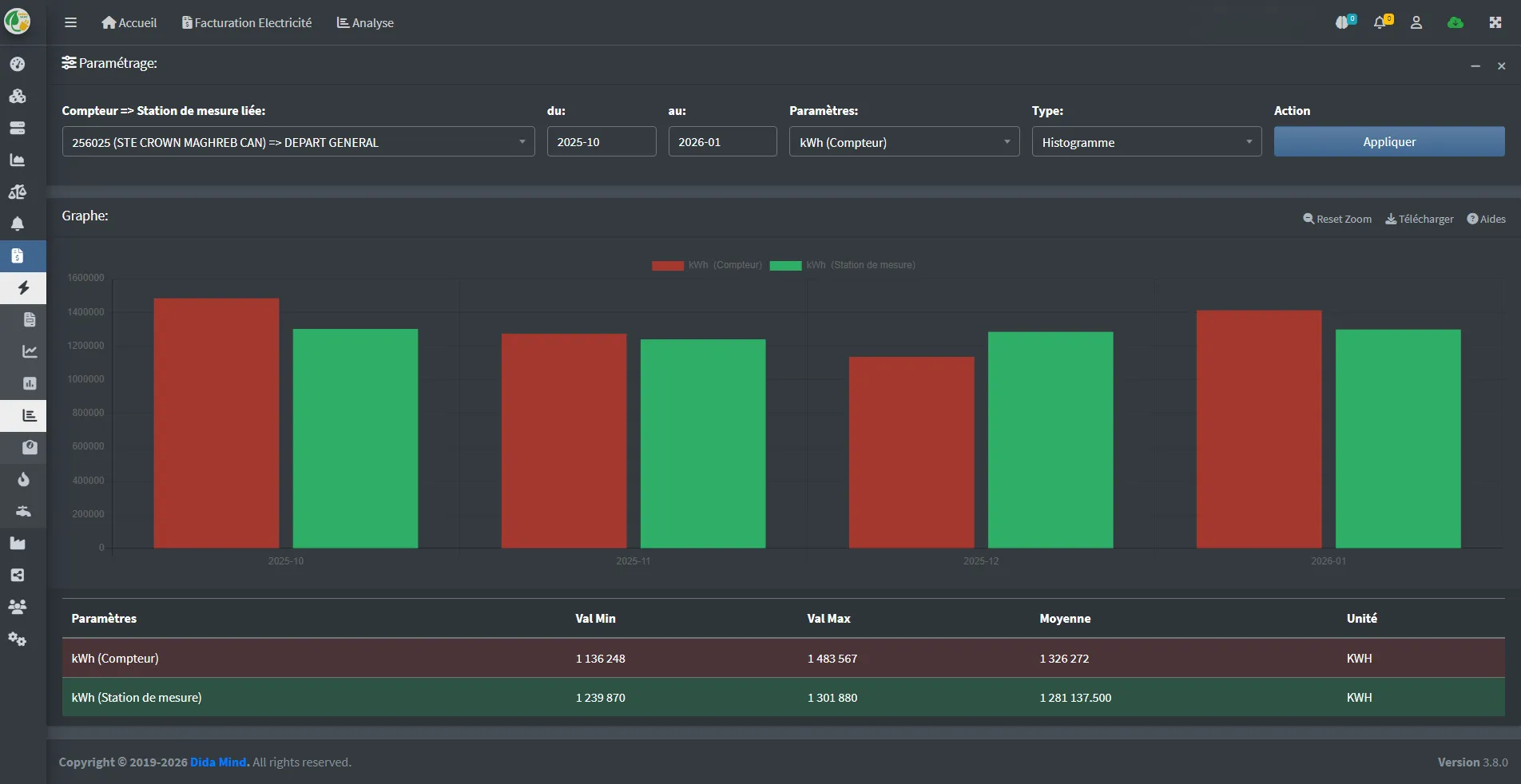This screenshot has width=1521, height=784.
Task: Open the user profile icon
Action: (x=1416, y=22)
